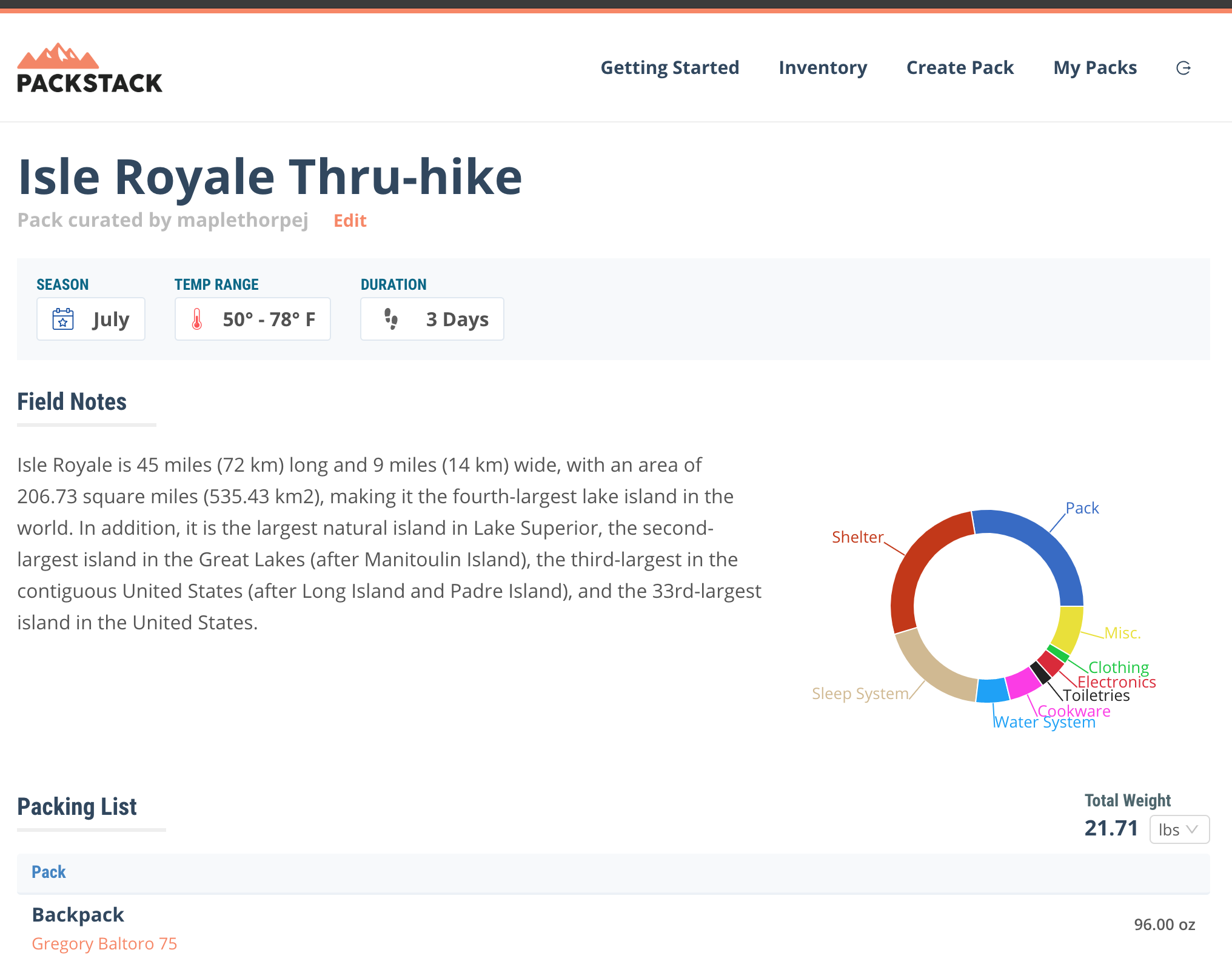
Task: Click 'Pack curated by maplethorpej' text
Action: tap(162, 220)
